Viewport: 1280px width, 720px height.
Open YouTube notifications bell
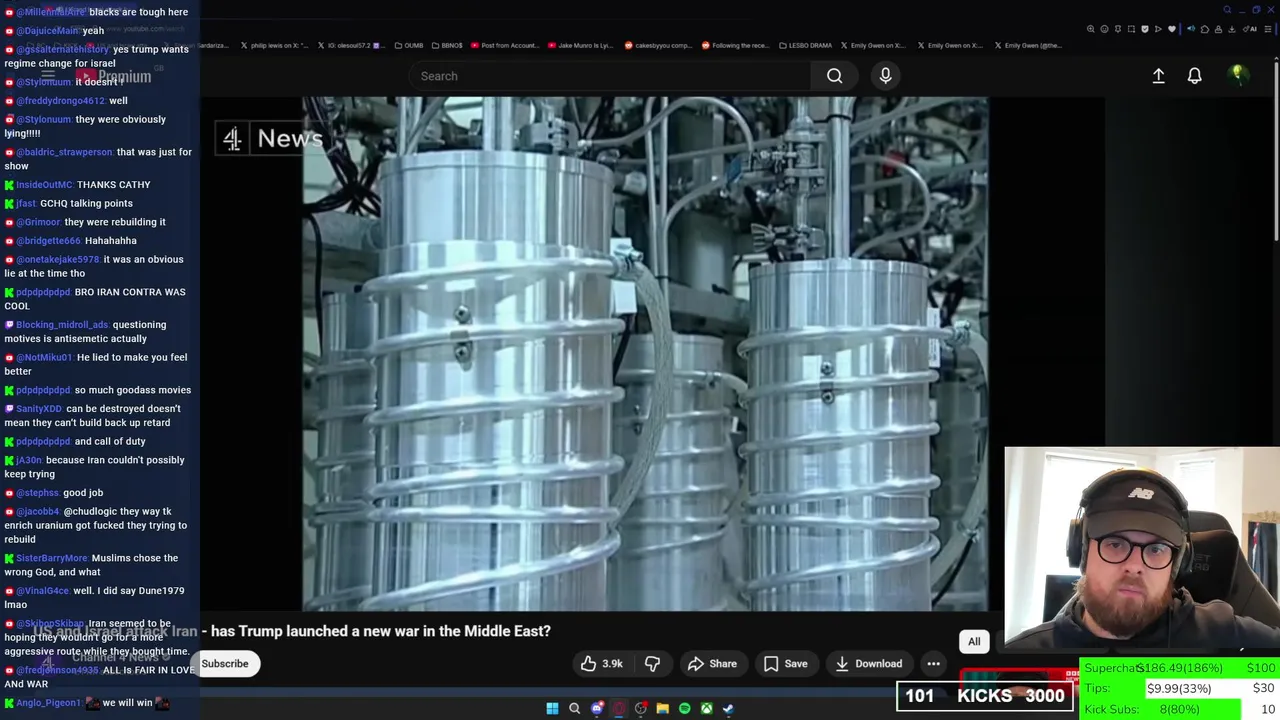click(1194, 76)
